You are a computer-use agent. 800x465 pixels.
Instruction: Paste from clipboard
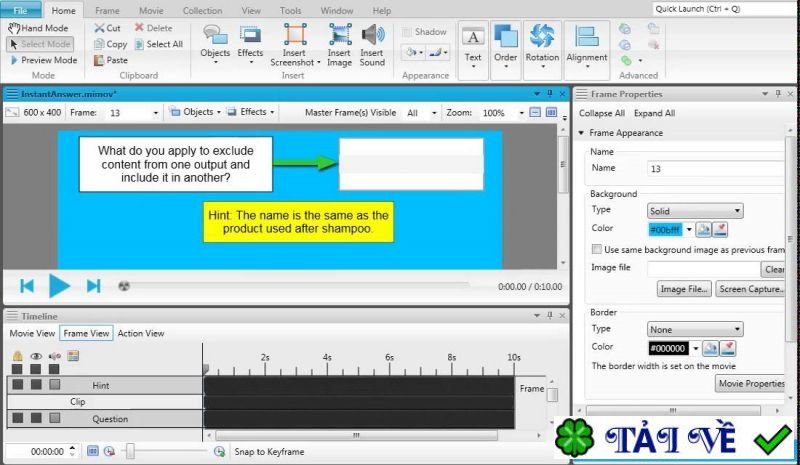coord(111,60)
